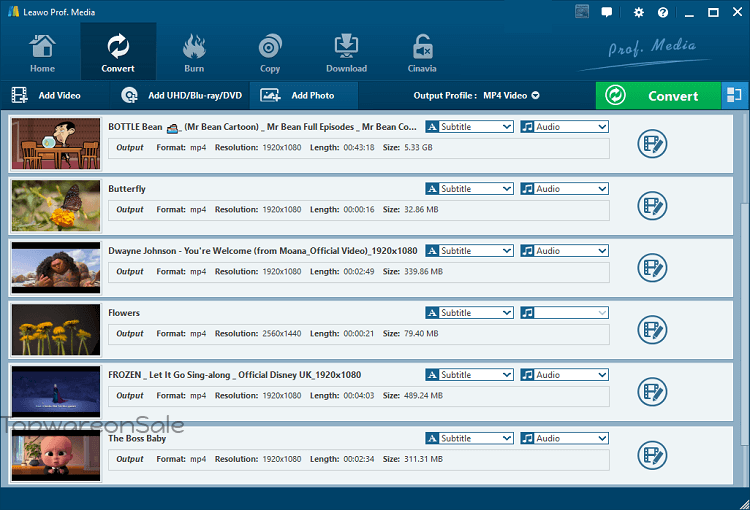The width and height of the screenshot is (750, 510).
Task: Click the Add Photo picture icon
Action: coord(270,95)
